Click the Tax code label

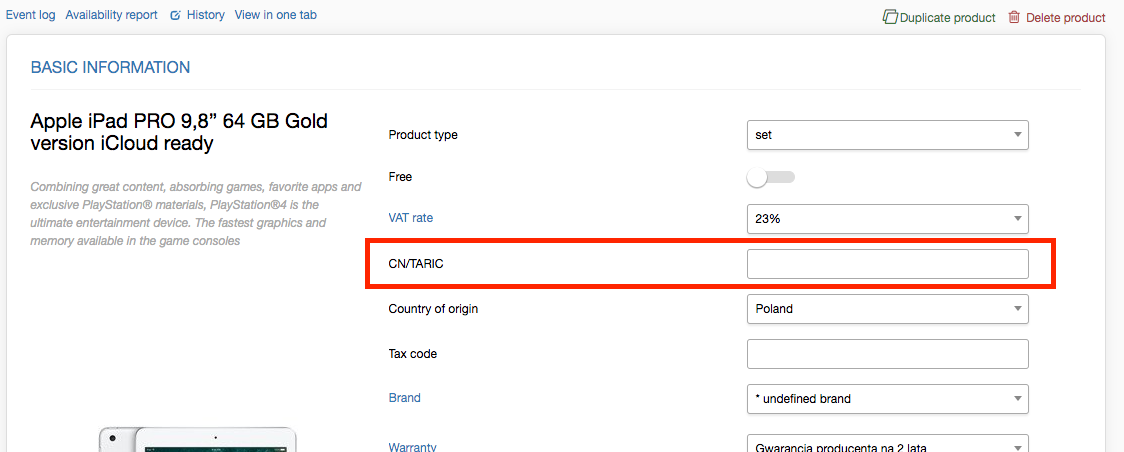coord(412,354)
